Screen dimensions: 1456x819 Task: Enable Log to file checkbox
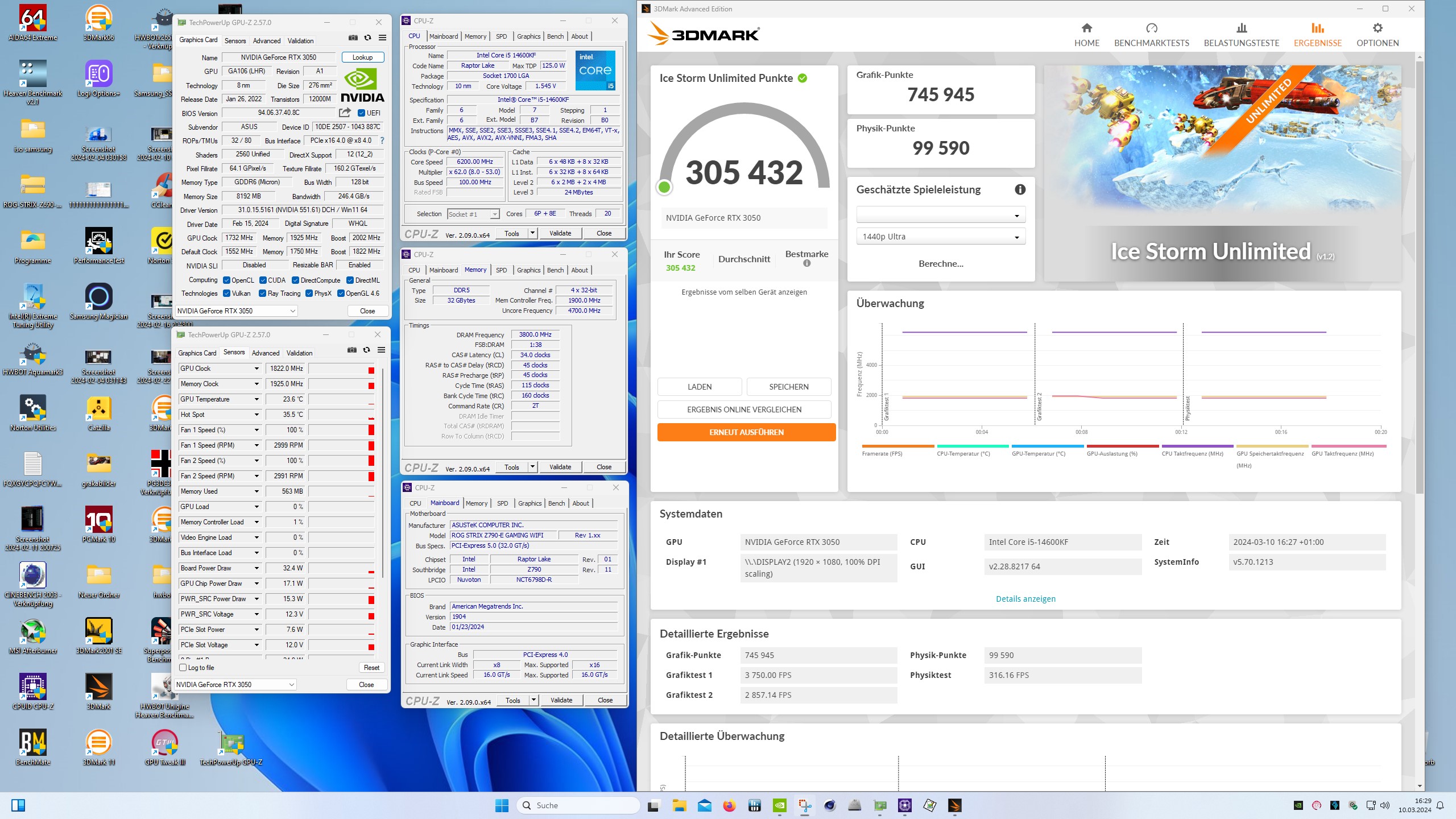point(183,668)
